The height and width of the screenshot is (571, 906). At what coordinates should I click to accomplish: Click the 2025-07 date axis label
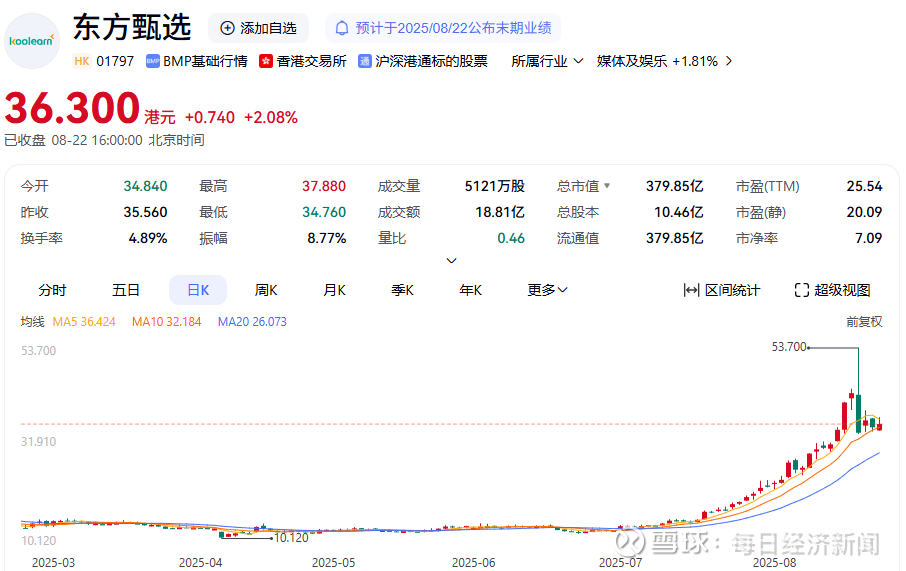[621, 563]
